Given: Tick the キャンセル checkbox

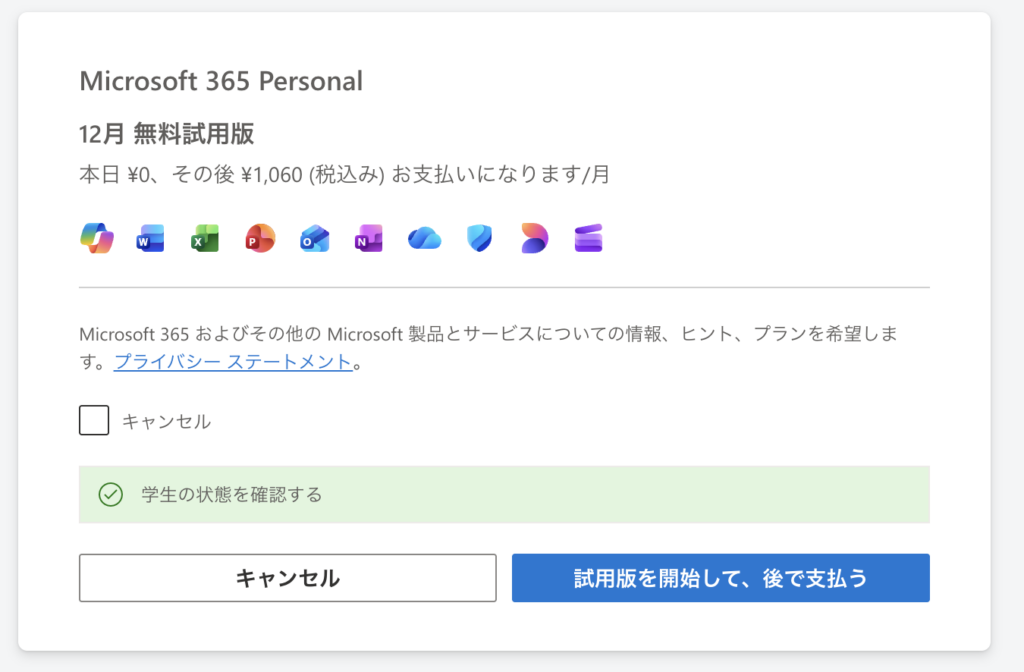Looking at the screenshot, I should [x=94, y=421].
